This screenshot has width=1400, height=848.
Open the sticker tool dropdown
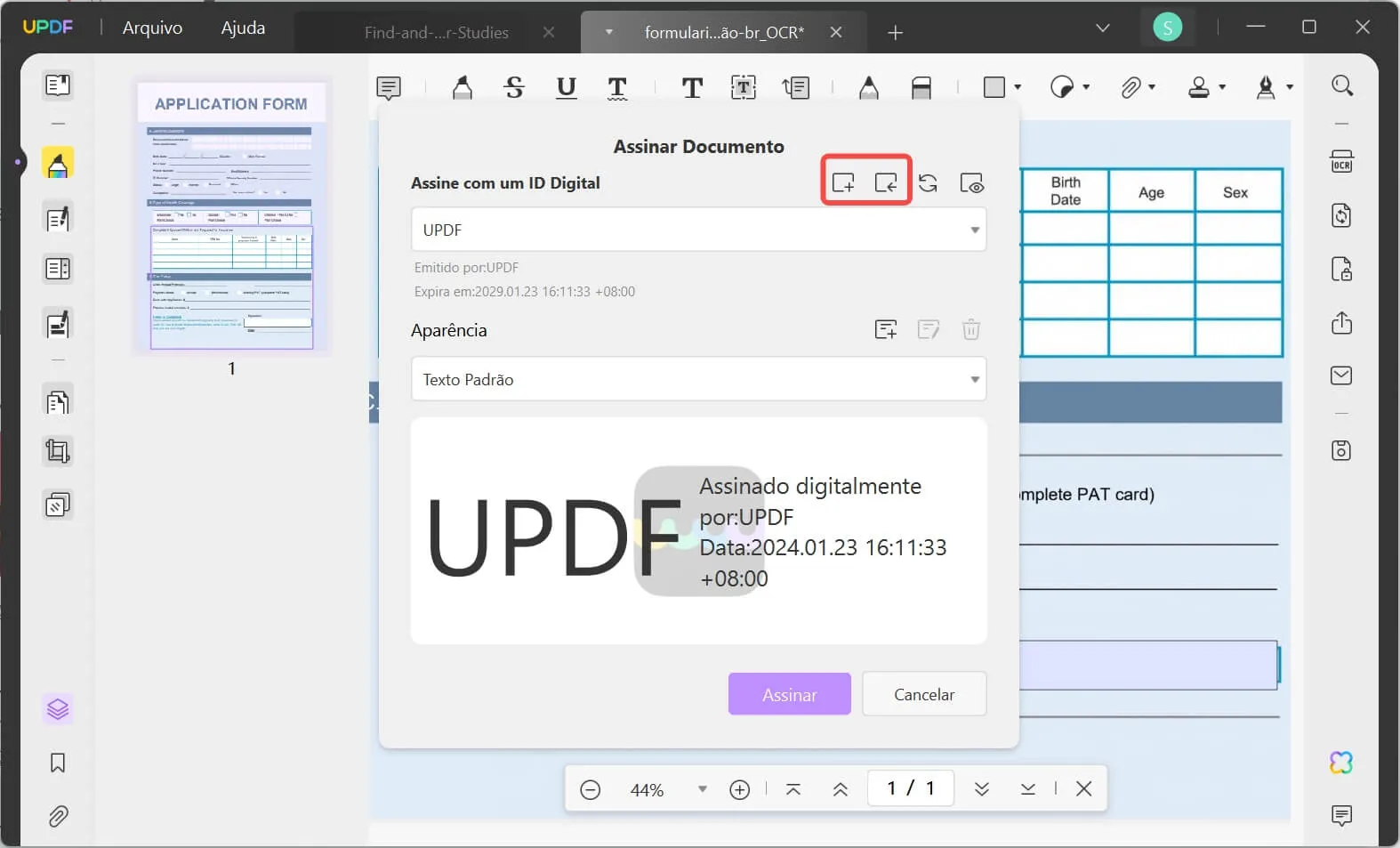coord(1086,87)
